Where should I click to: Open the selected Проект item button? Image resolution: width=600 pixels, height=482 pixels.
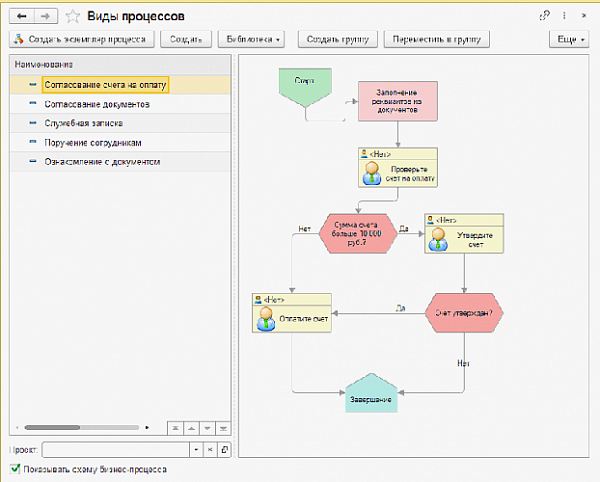coord(224,450)
